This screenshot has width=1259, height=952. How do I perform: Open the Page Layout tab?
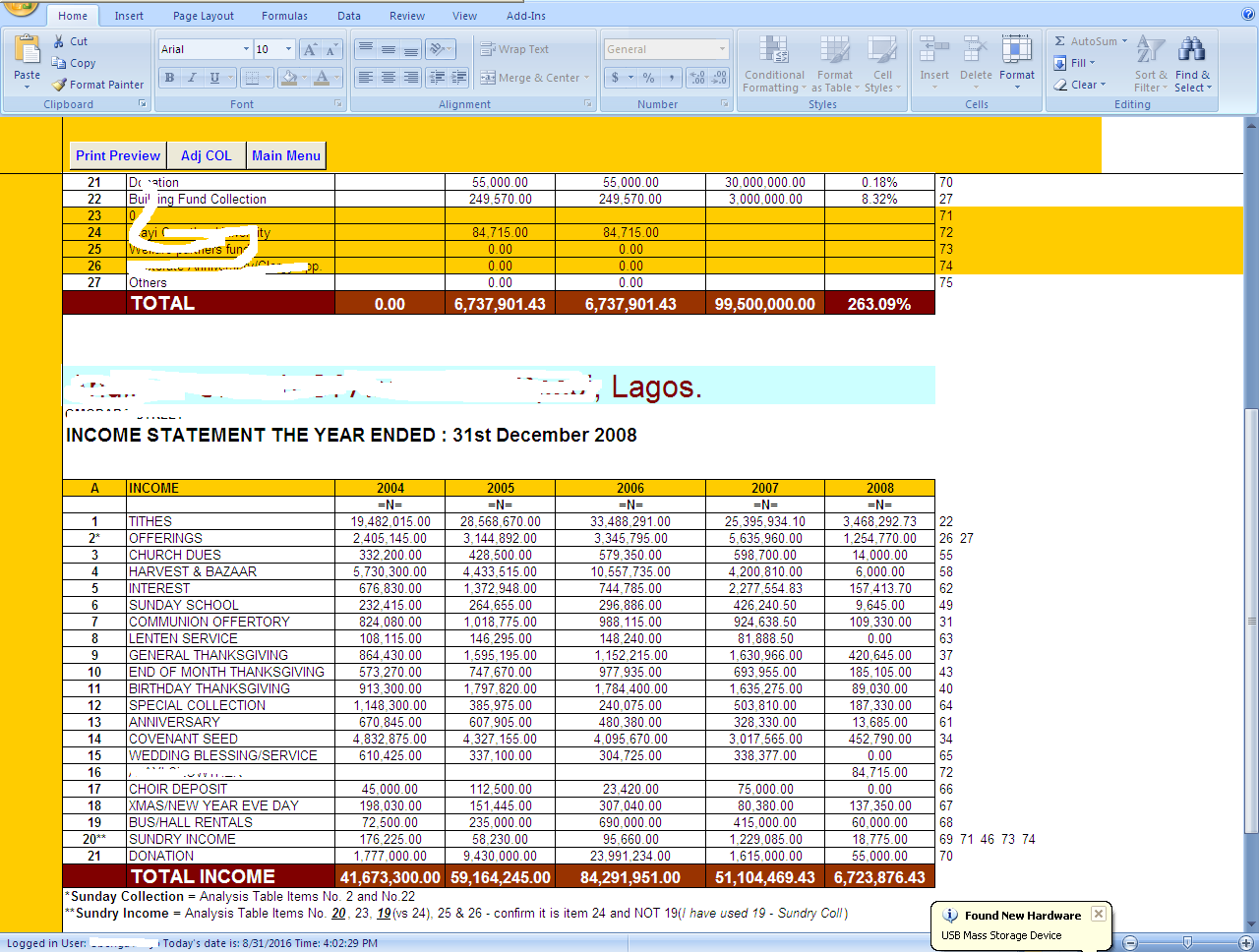coord(204,16)
